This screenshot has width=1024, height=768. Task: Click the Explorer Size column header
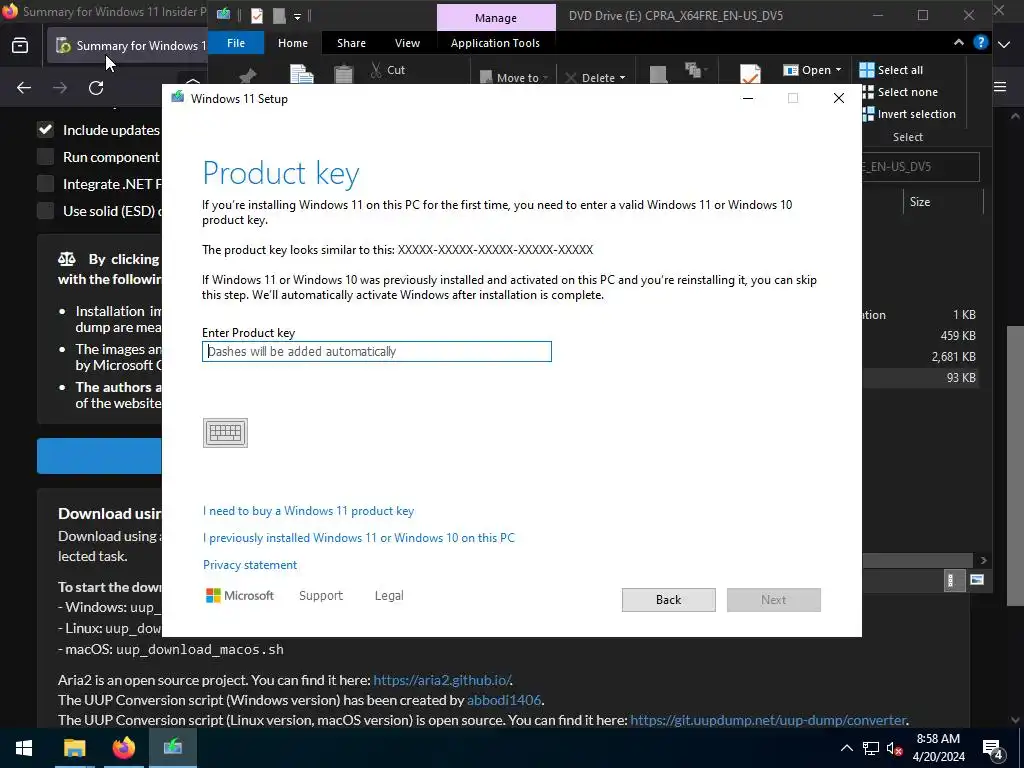(x=942, y=202)
